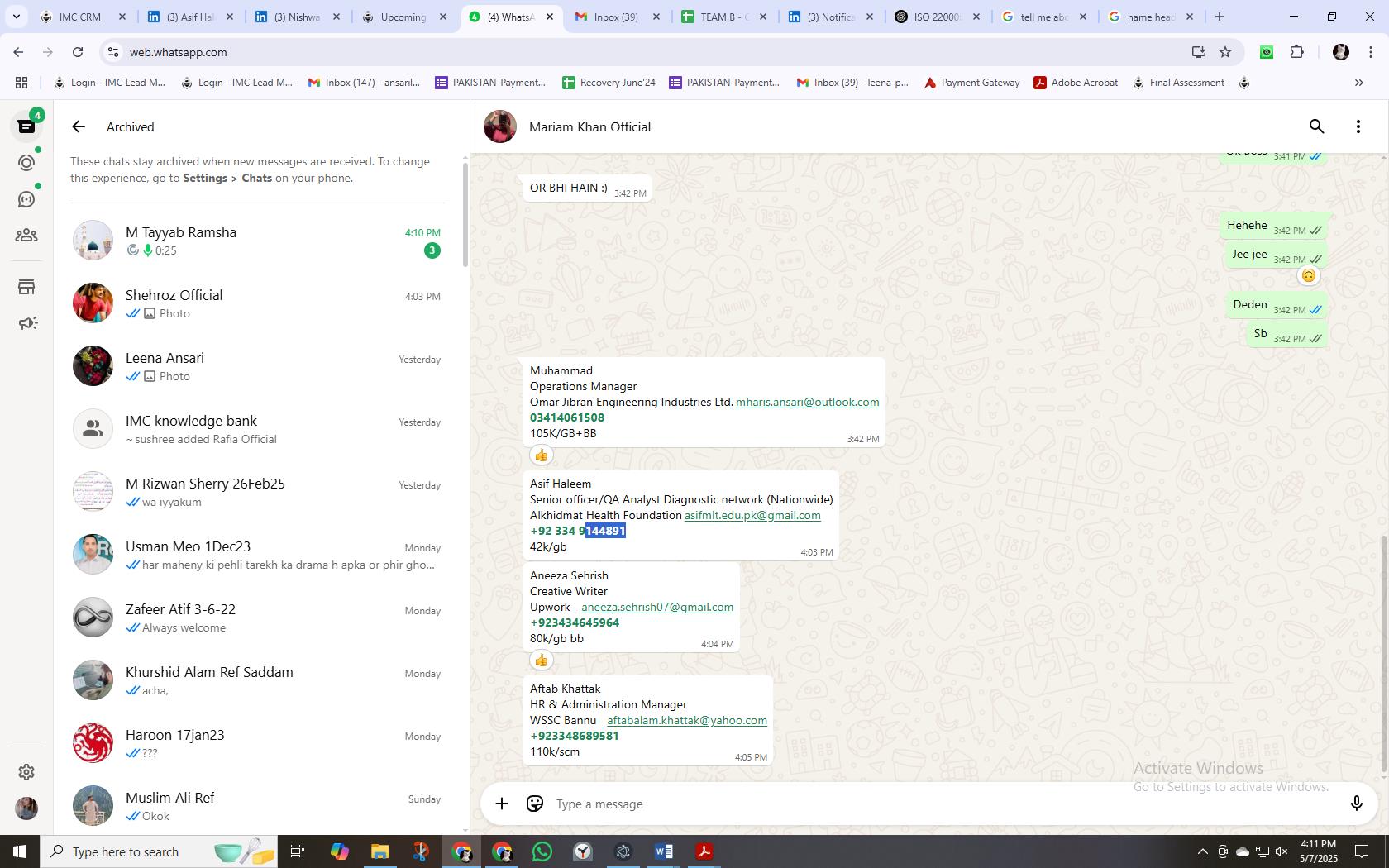This screenshot has height=868, width=1389.
Task: Open the Channels icon in WhatsApp sidebar
Action: pos(26,199)
